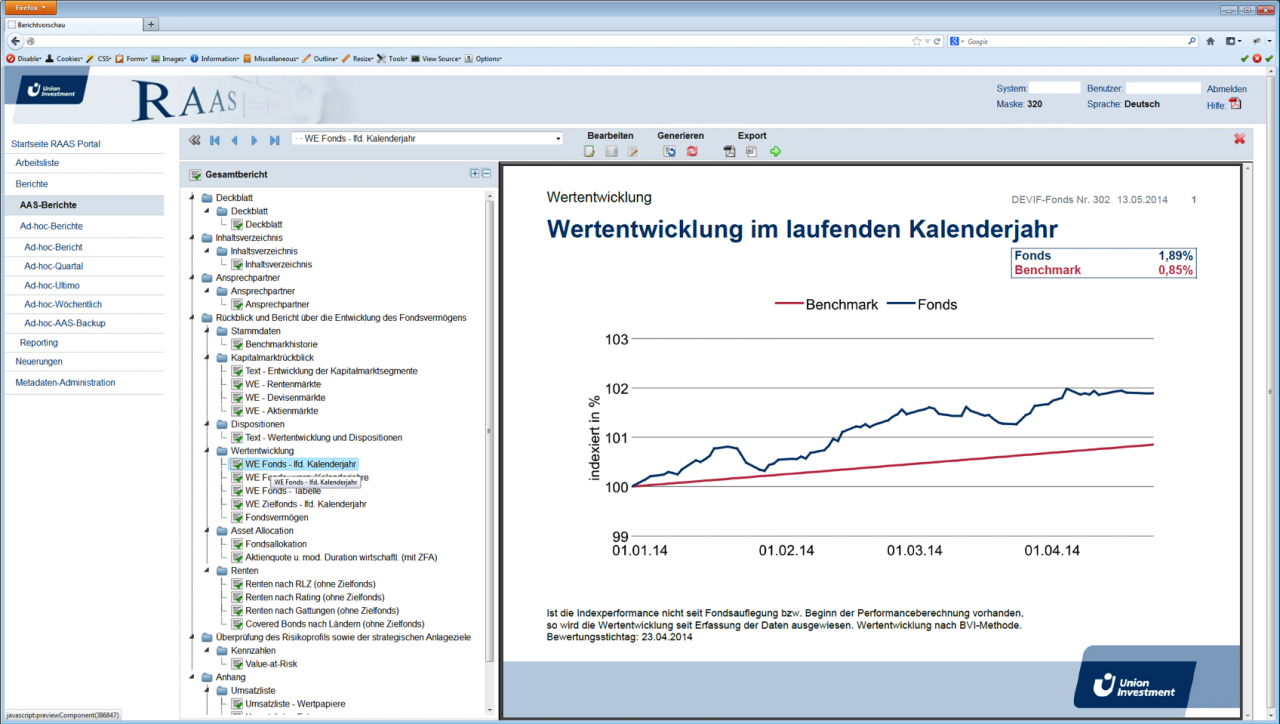Open new browser tab plus button
1280x724 pixels.
(x=151, y=23)
